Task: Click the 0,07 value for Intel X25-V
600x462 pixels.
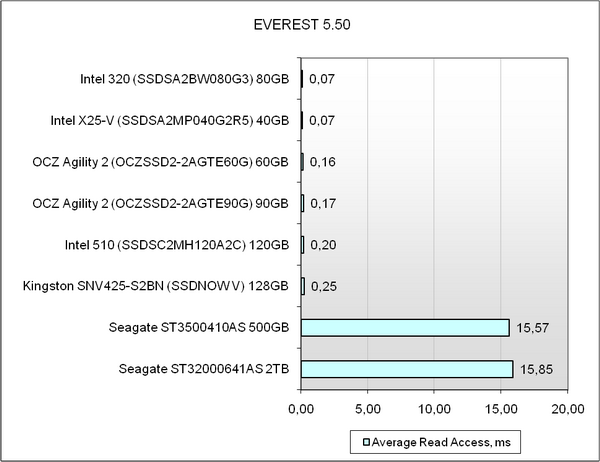Action: pyautogui.click(x=322, y=121)
